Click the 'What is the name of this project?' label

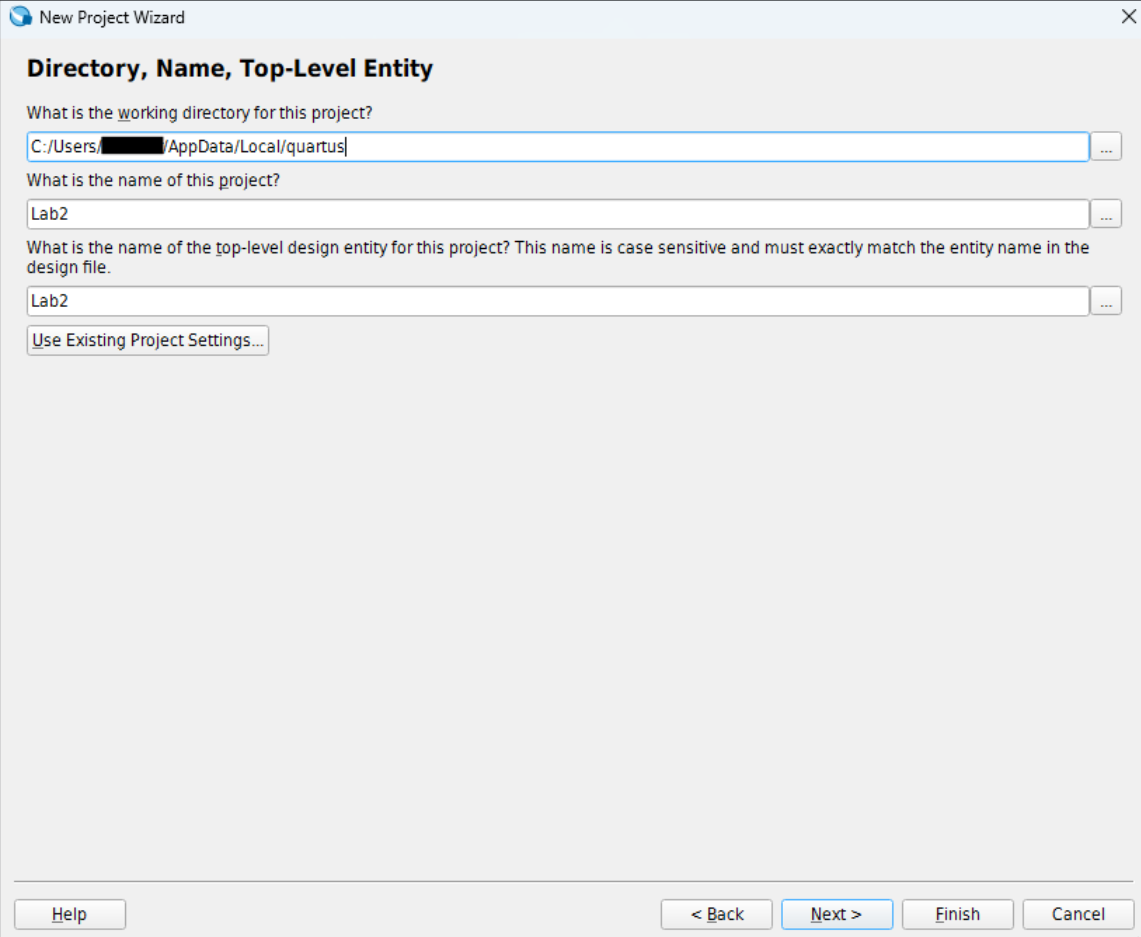pyautogui.click(x=154, y=180)
